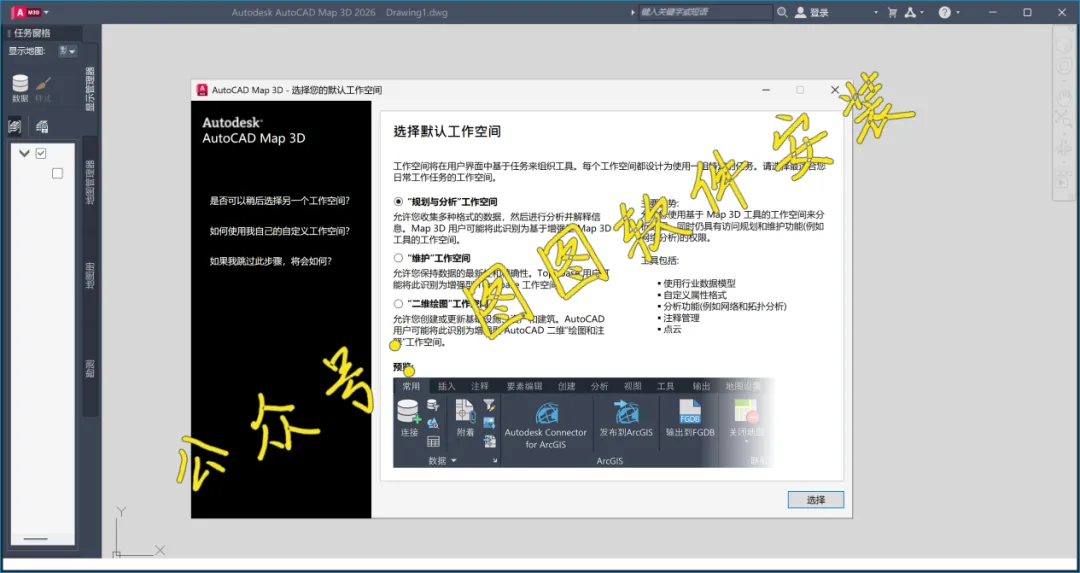Click the ViewCube icon in navigation bar
Screen dimensions: 1080x573
(x=1063, y=47)
